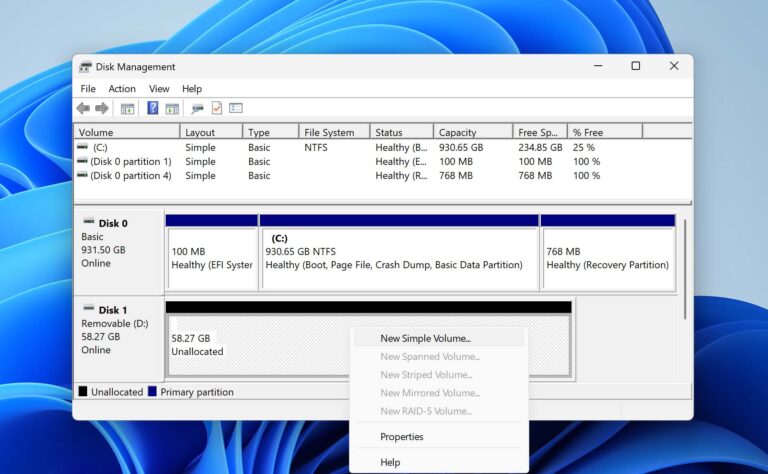768x474 pixels.
Task: Click the disk icon next to Disk 1 label
Action: coord(89,308)
